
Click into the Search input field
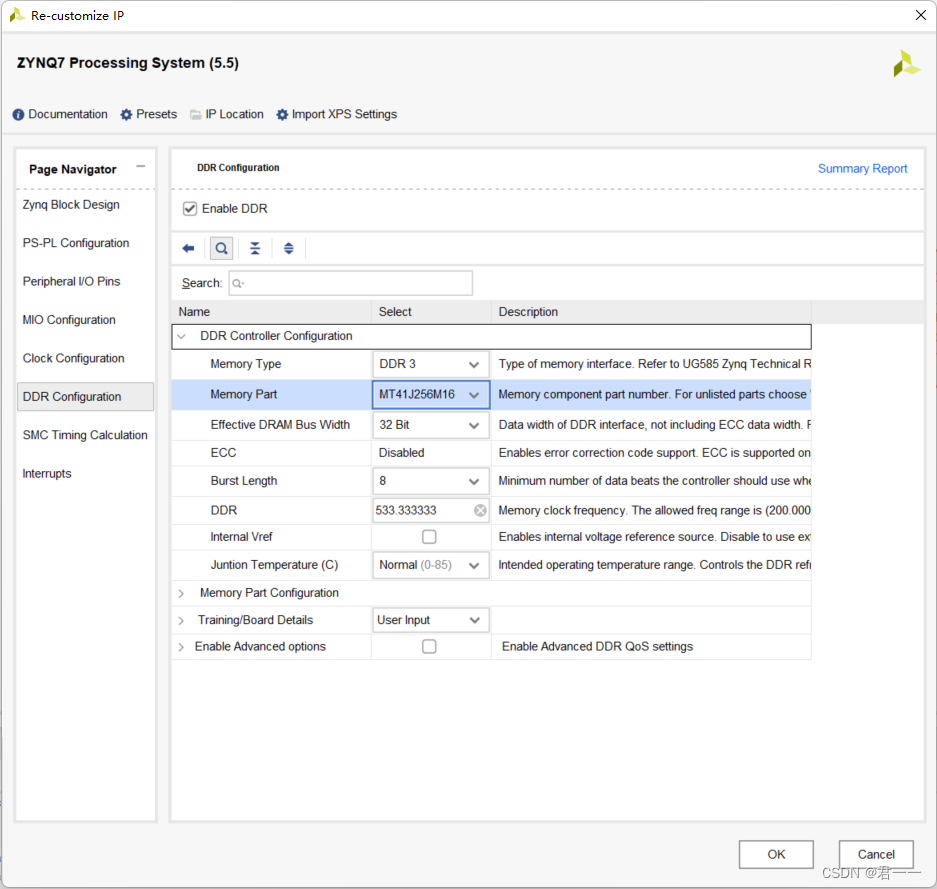coord(351,283)
